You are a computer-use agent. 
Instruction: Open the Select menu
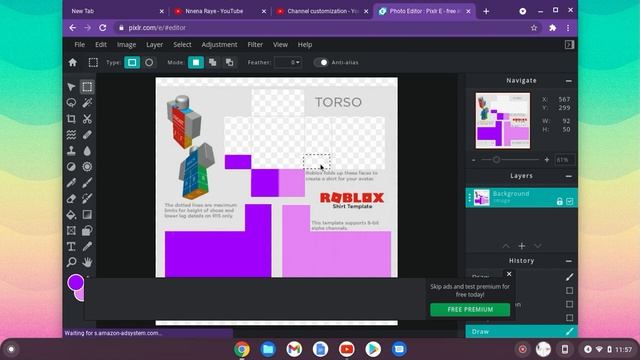pyautogui.click(x=182, y=44)
